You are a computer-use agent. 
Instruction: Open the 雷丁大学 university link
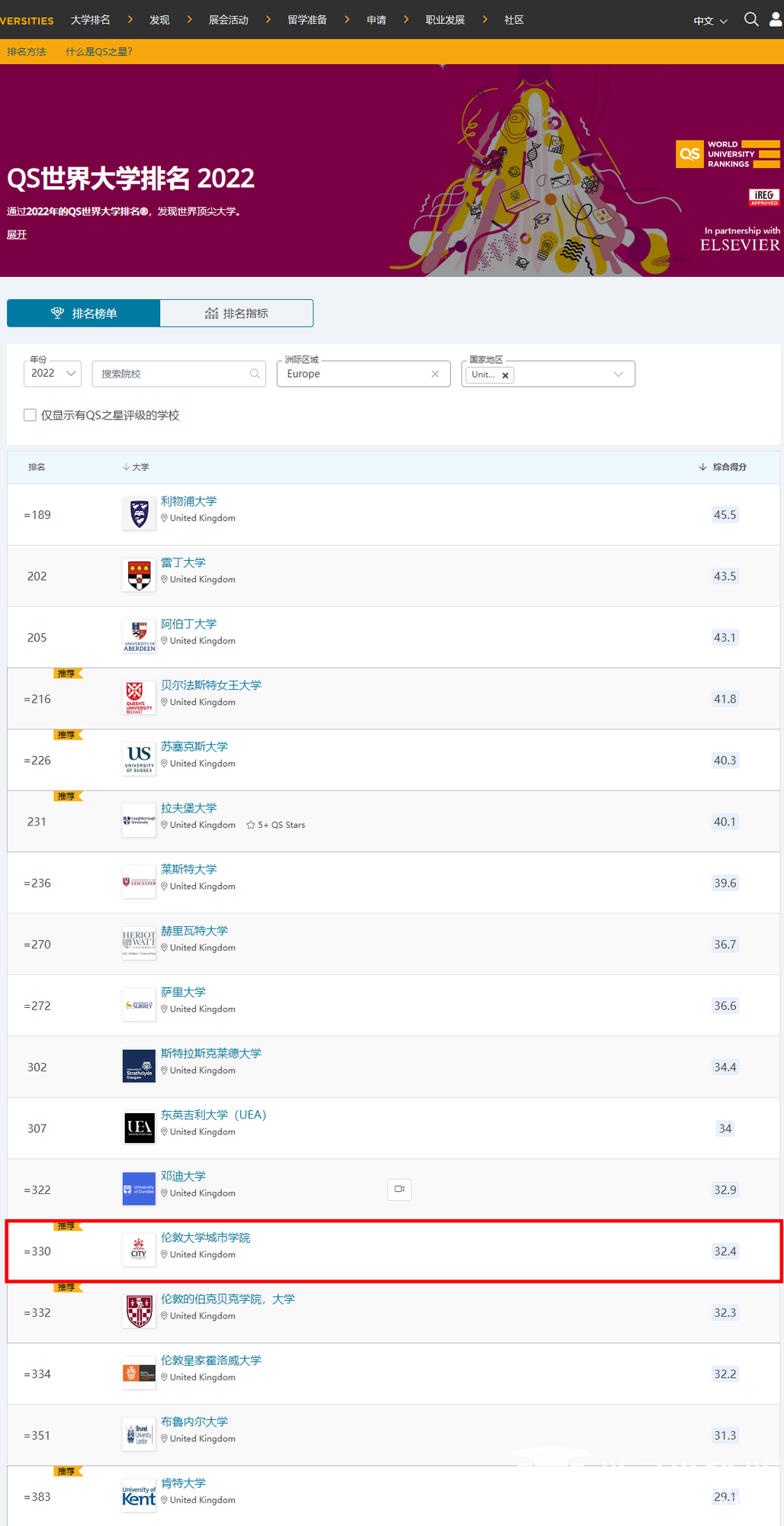pyautogui.click(x=183, y=562)
